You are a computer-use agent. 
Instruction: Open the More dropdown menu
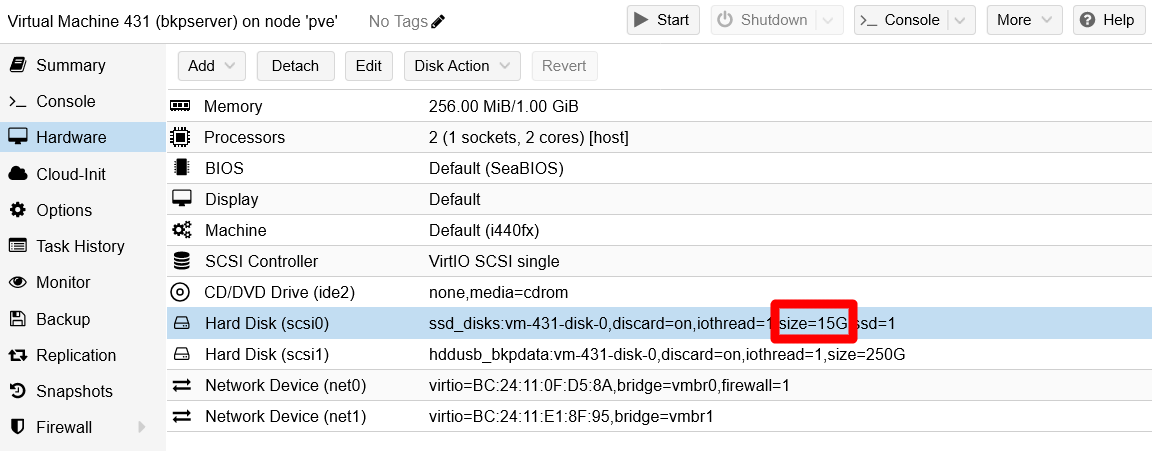click(x=1024, y=20)
